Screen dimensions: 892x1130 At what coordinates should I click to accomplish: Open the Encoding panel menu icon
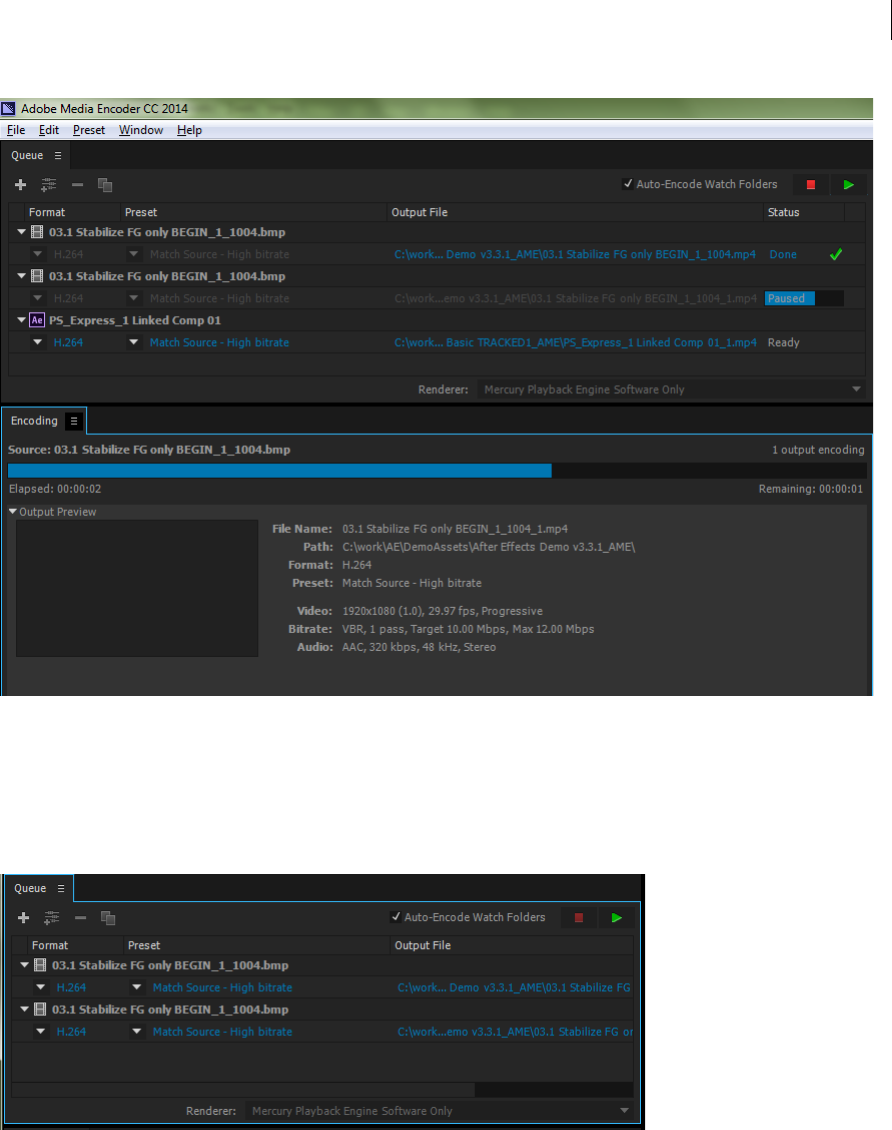pyautogui.click(x=73, y=421)
